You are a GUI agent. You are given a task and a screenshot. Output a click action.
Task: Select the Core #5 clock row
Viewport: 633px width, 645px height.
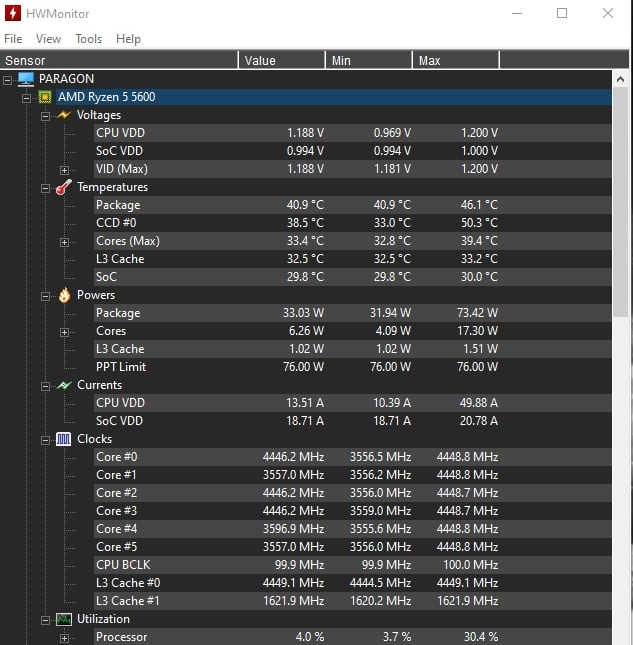click(352, 547)
